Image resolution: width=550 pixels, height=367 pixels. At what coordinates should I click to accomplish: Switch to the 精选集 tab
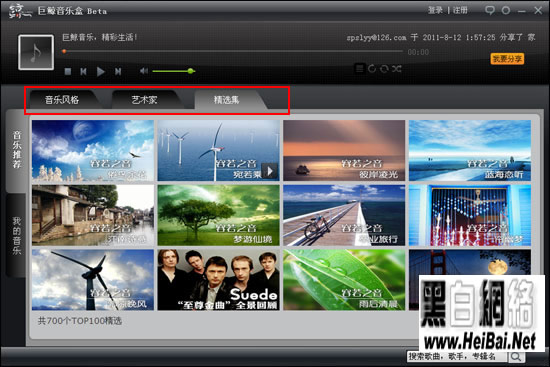tap(227, 100)
